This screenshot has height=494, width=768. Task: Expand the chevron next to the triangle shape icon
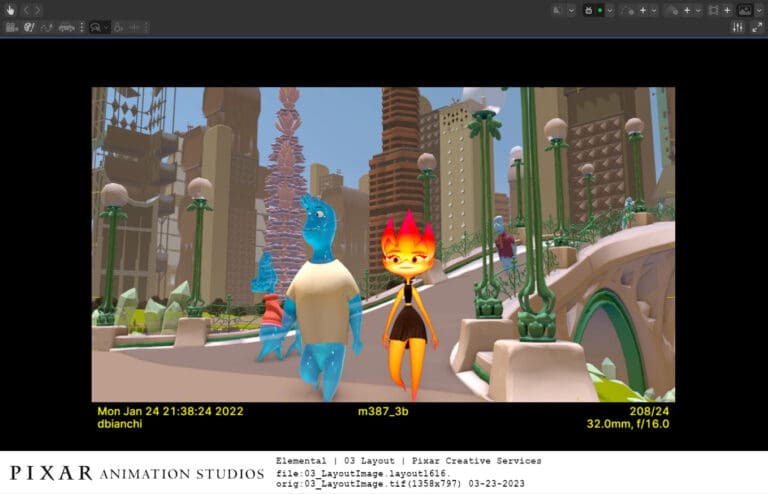click(571, 10)
